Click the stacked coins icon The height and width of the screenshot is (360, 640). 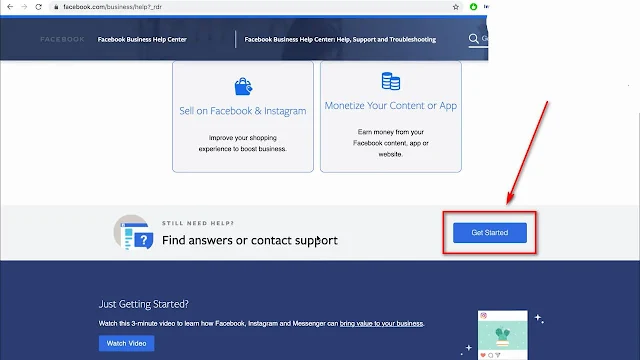[391, 81]
